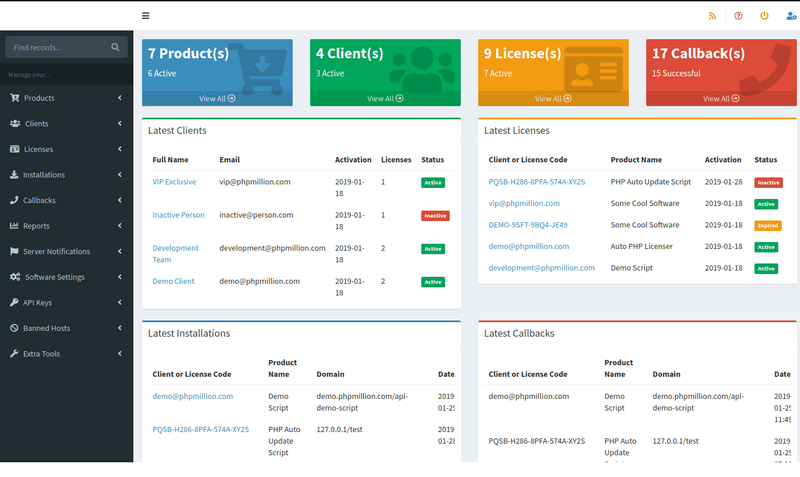
Task: Open license DEMO-9SFT-9BQ4-JE49 link
Action: click(528, 224)
